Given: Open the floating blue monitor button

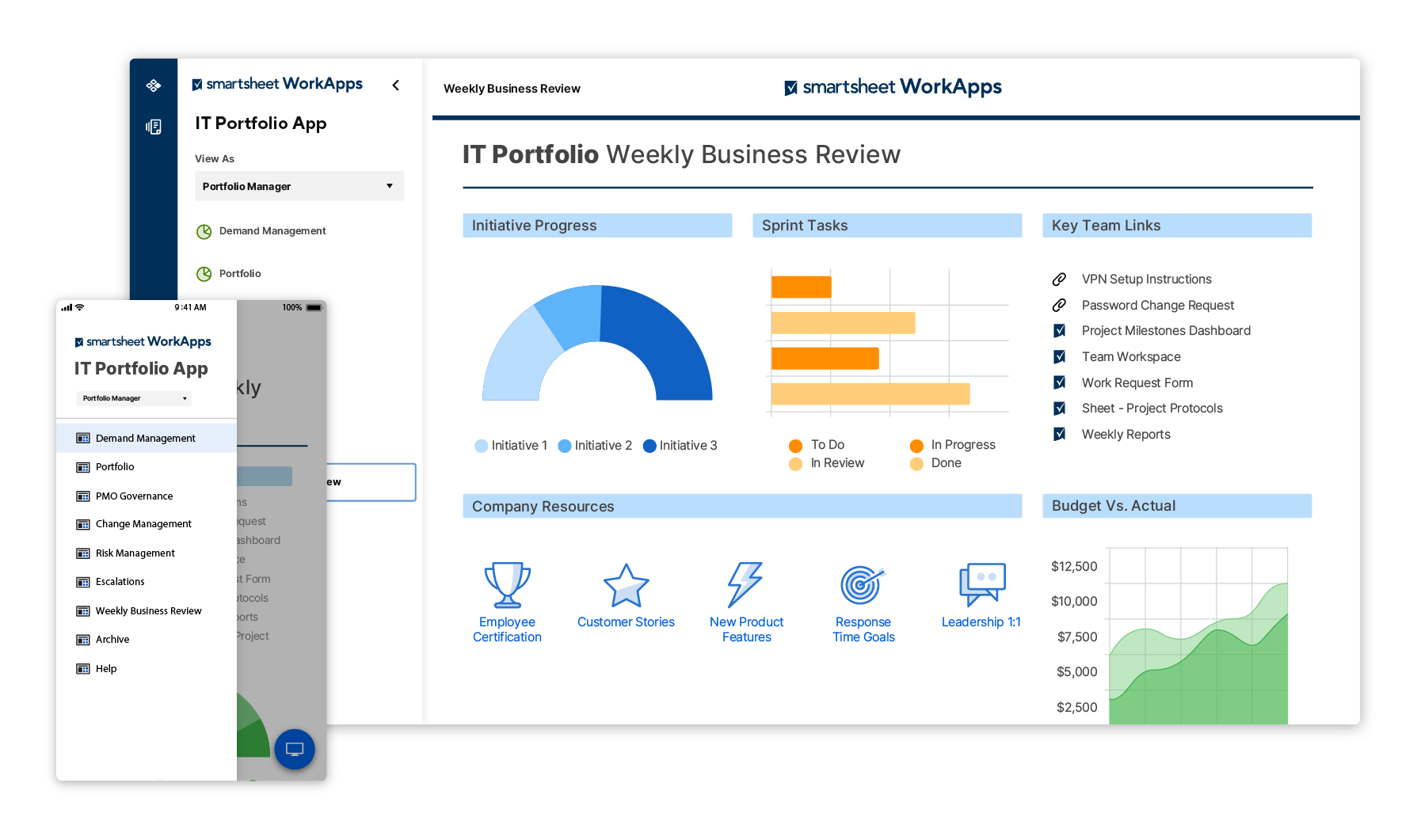Looking at the screenshot, I should click(294, 749).
